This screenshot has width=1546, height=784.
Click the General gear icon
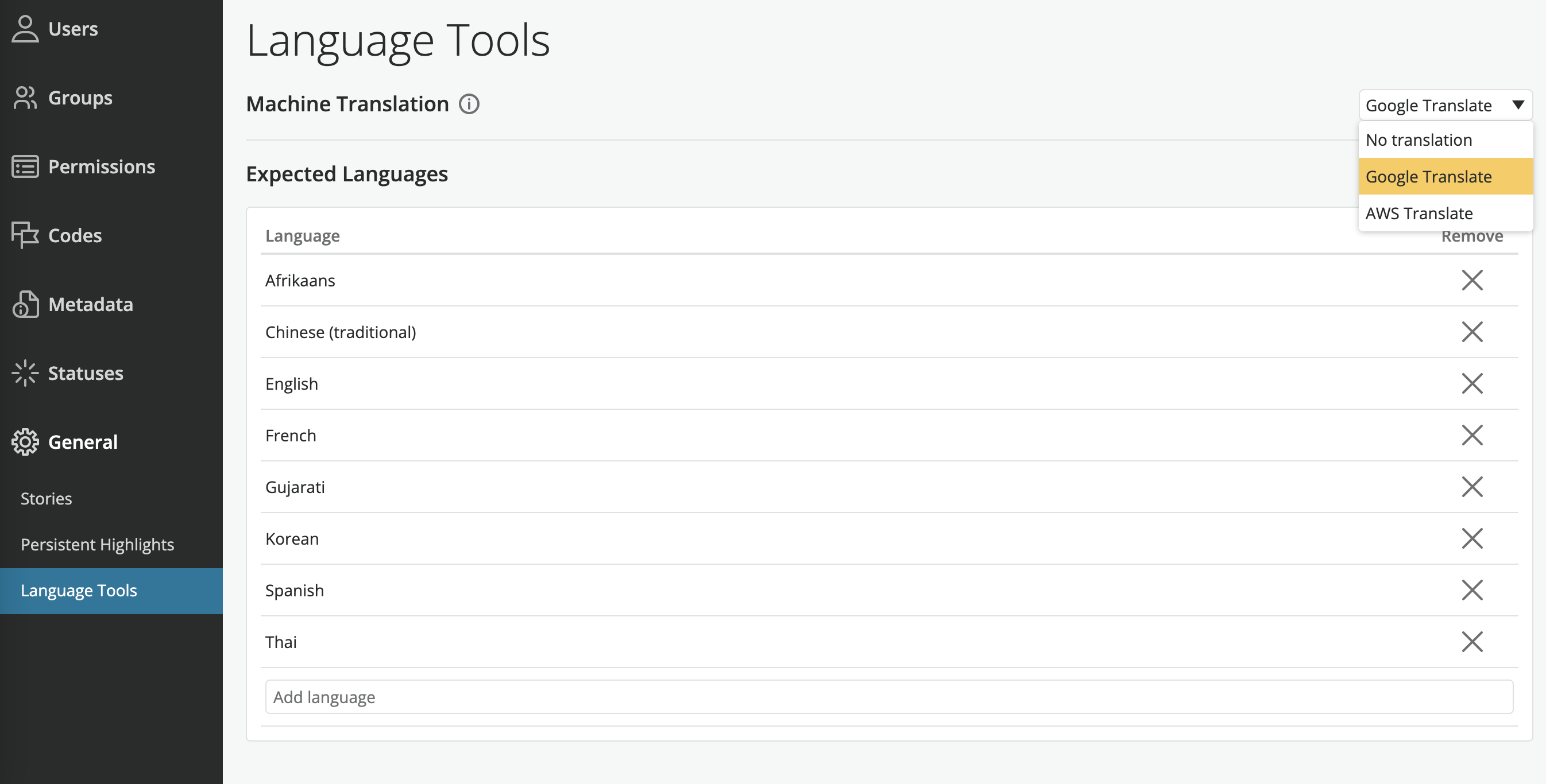click(25, 442)
